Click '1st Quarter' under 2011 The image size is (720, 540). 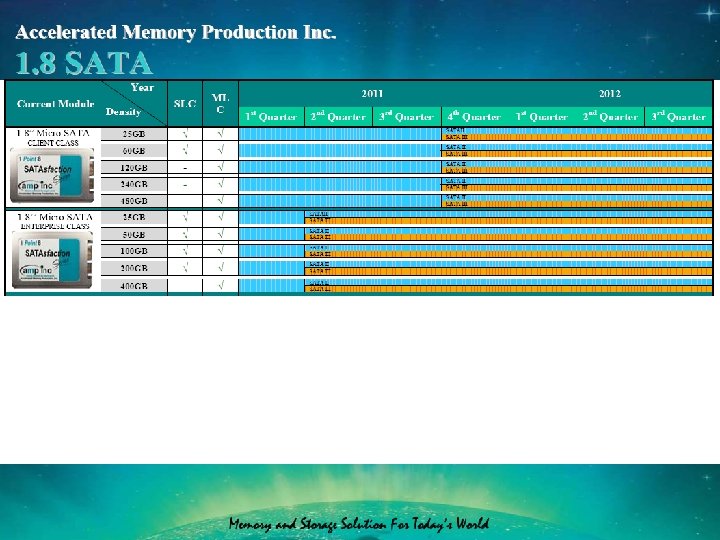[271, 117]
